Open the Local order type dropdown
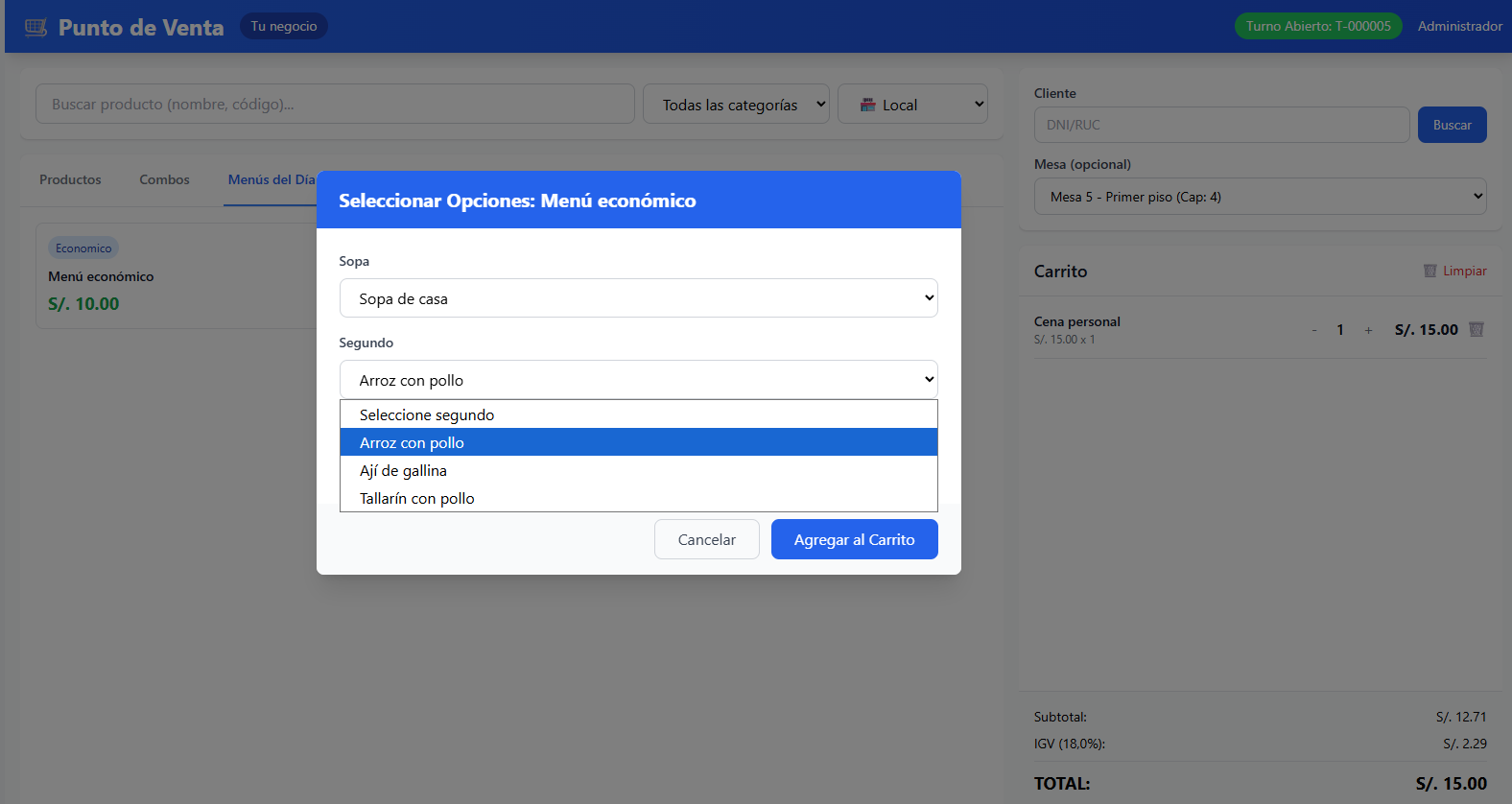 pyautogui.click(x=913, y=105)
